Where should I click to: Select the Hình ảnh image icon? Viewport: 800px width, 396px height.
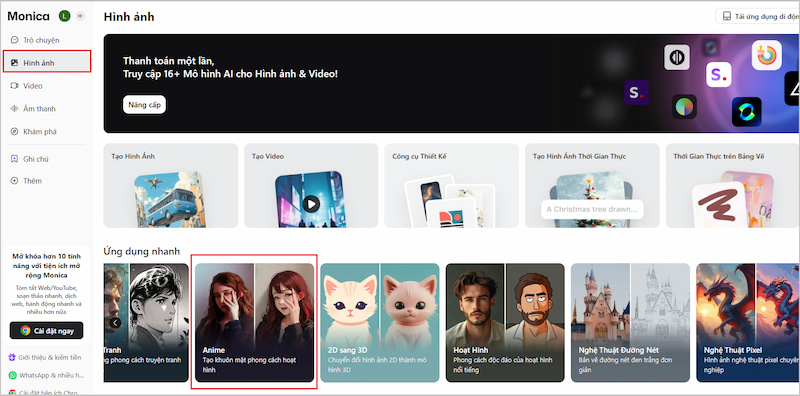pos(14,63)
